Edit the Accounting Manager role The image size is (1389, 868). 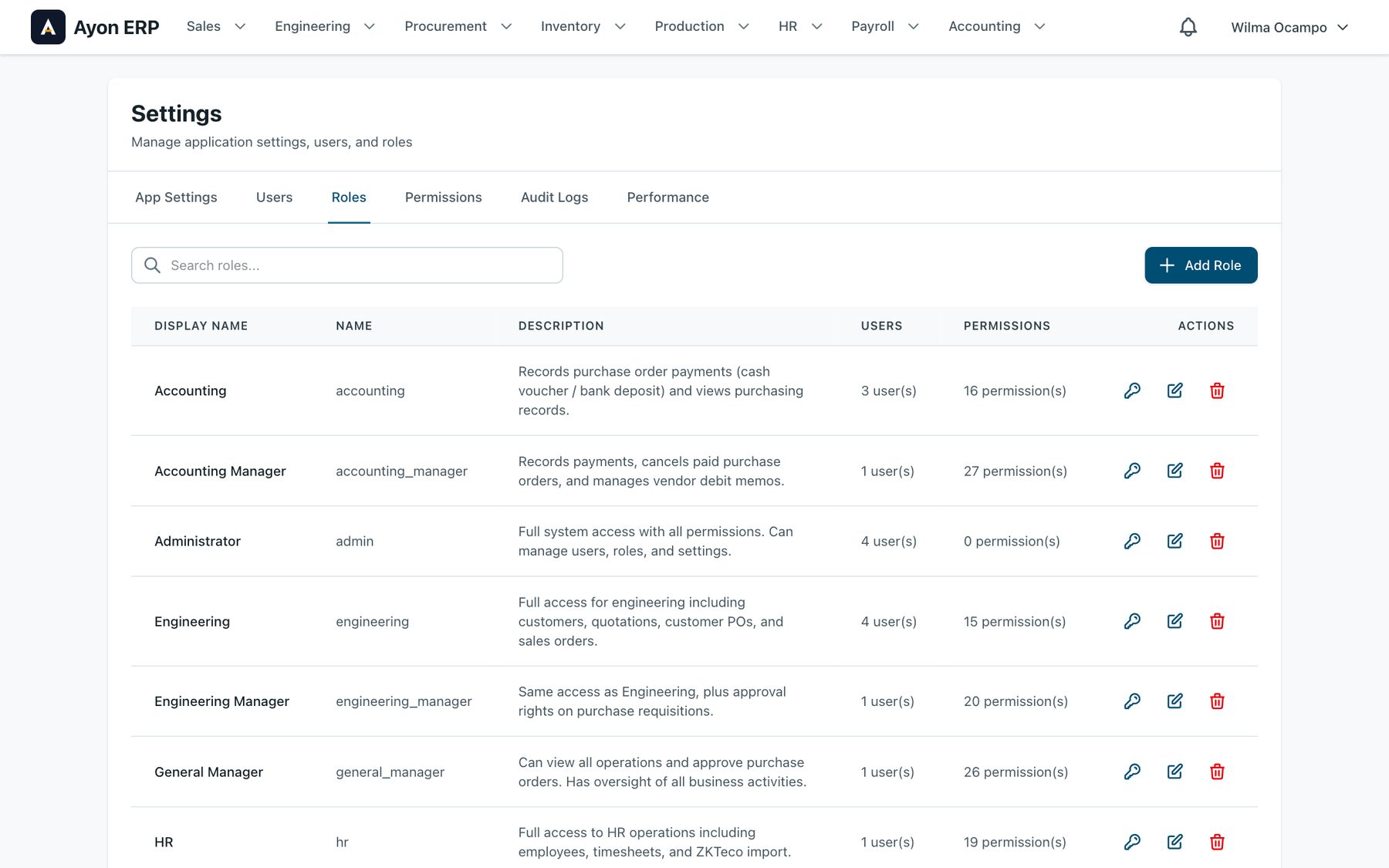[1174, 471]
